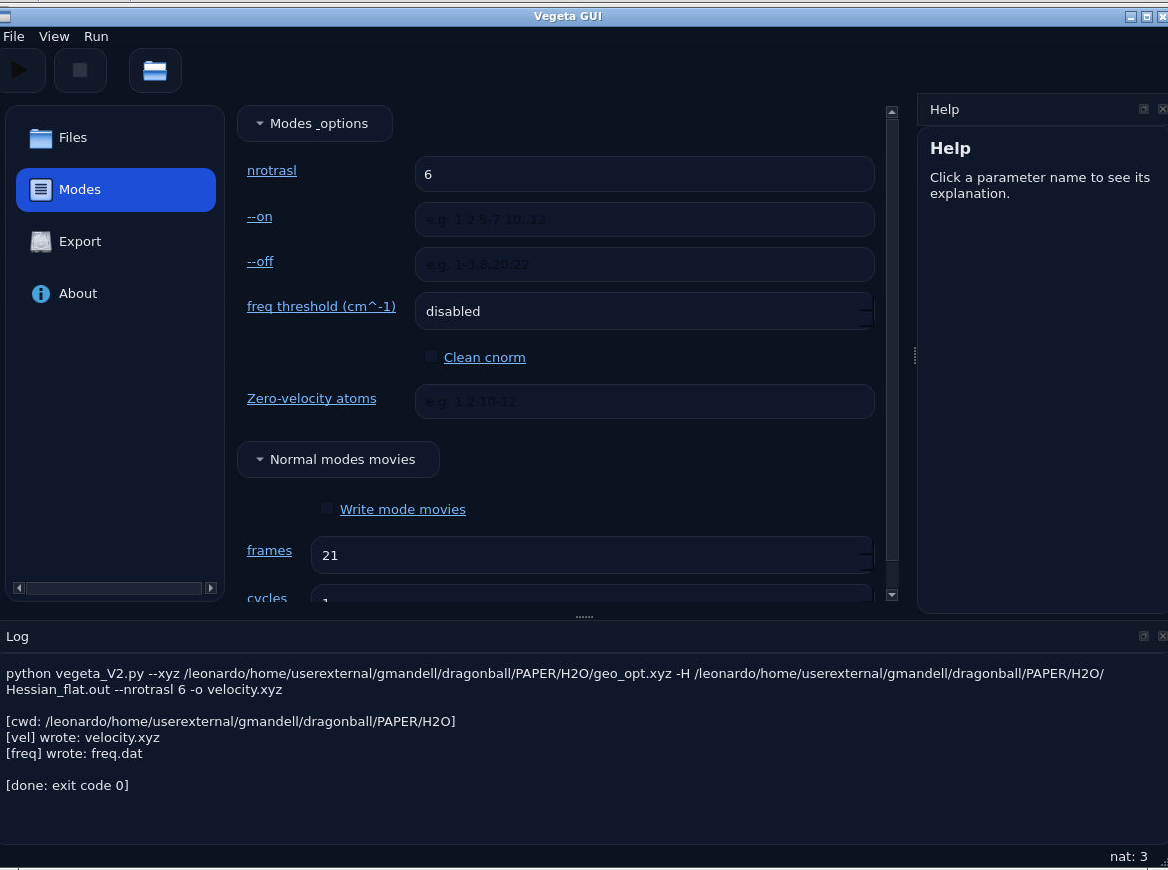The height and width of the screenshot is (870, 1168).
Task: Click the cycles parameter link
Action: click(x=267, y=597)
